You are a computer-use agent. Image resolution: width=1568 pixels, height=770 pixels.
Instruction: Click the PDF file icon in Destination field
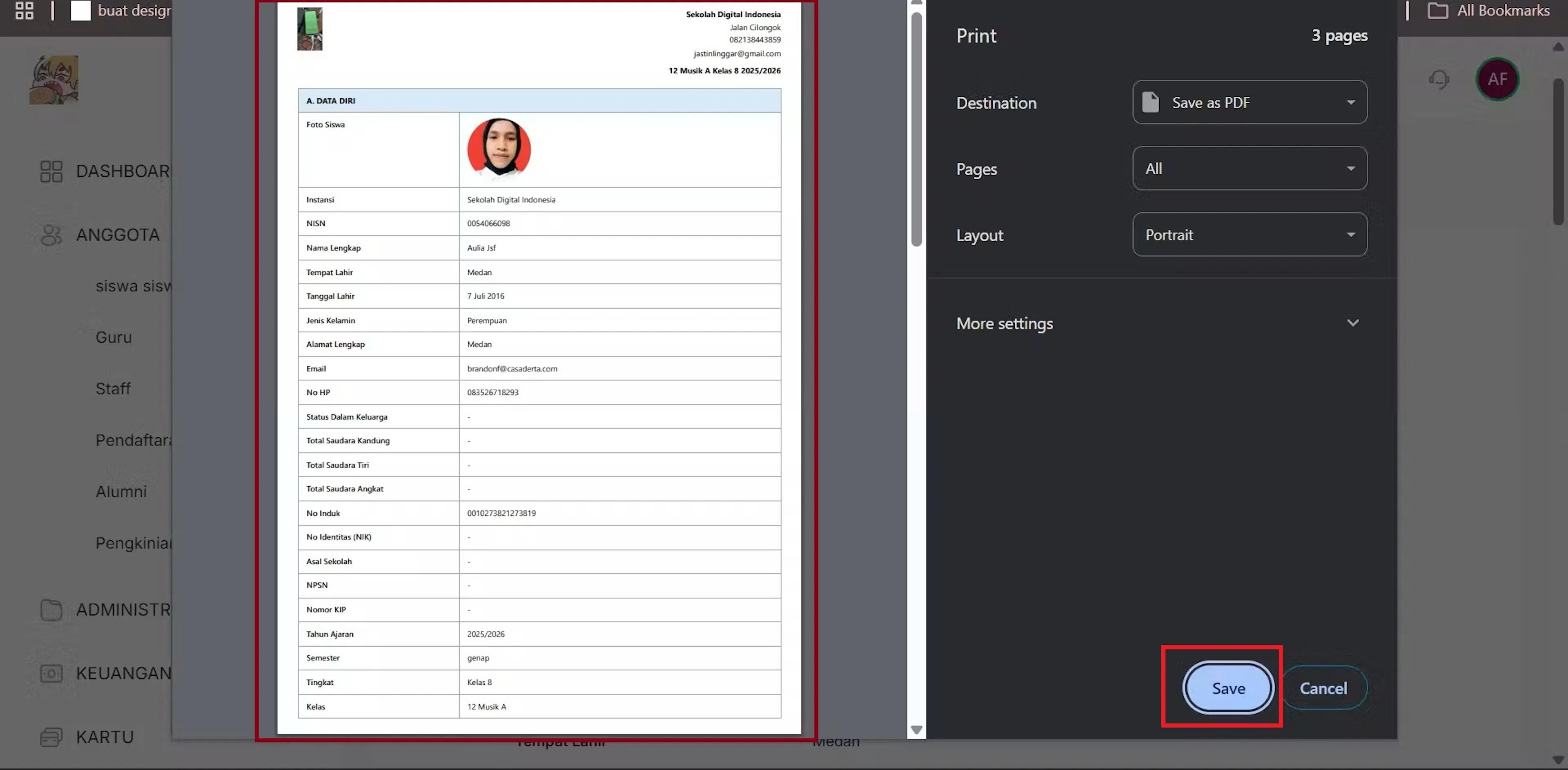[x=1150, y=102]
